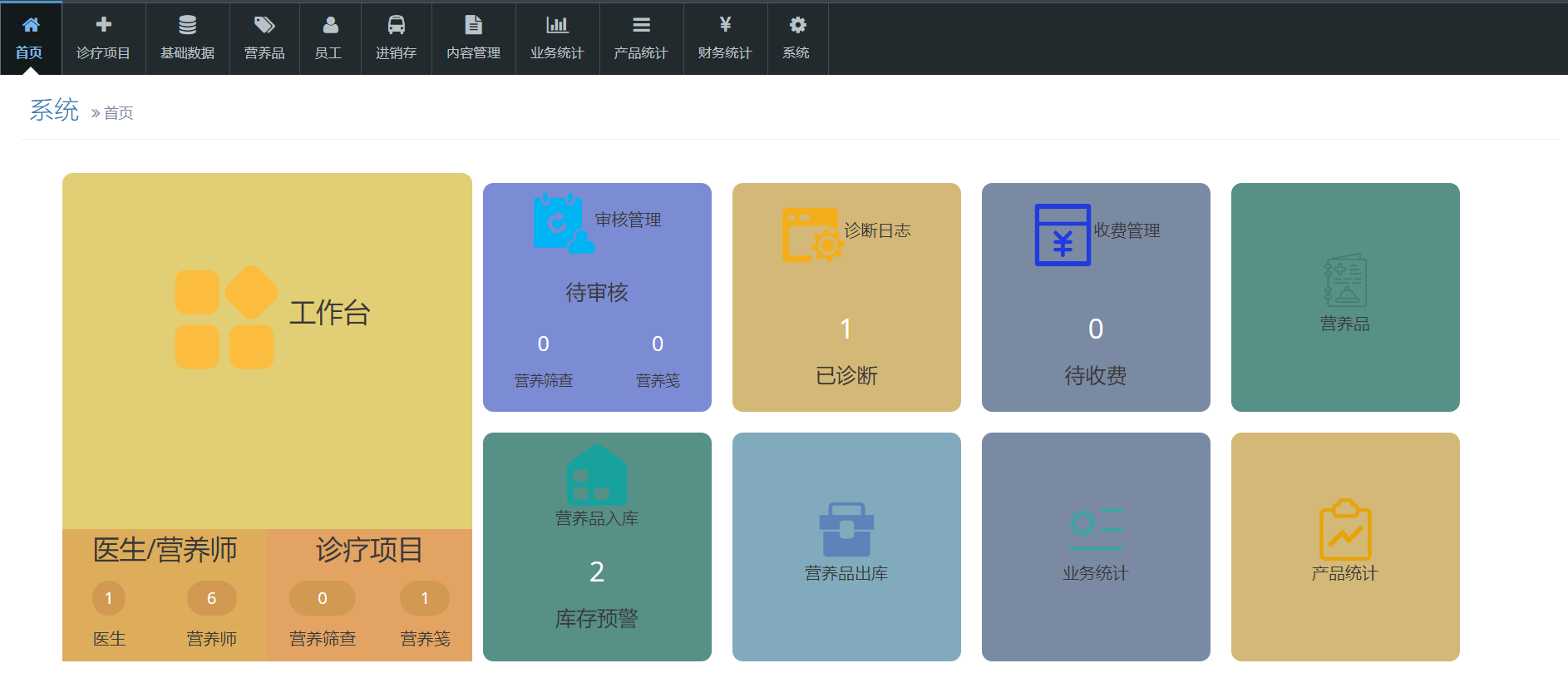Click the 诊断日志 window-gear icon

pyautogui.click(x=812, y=235)
